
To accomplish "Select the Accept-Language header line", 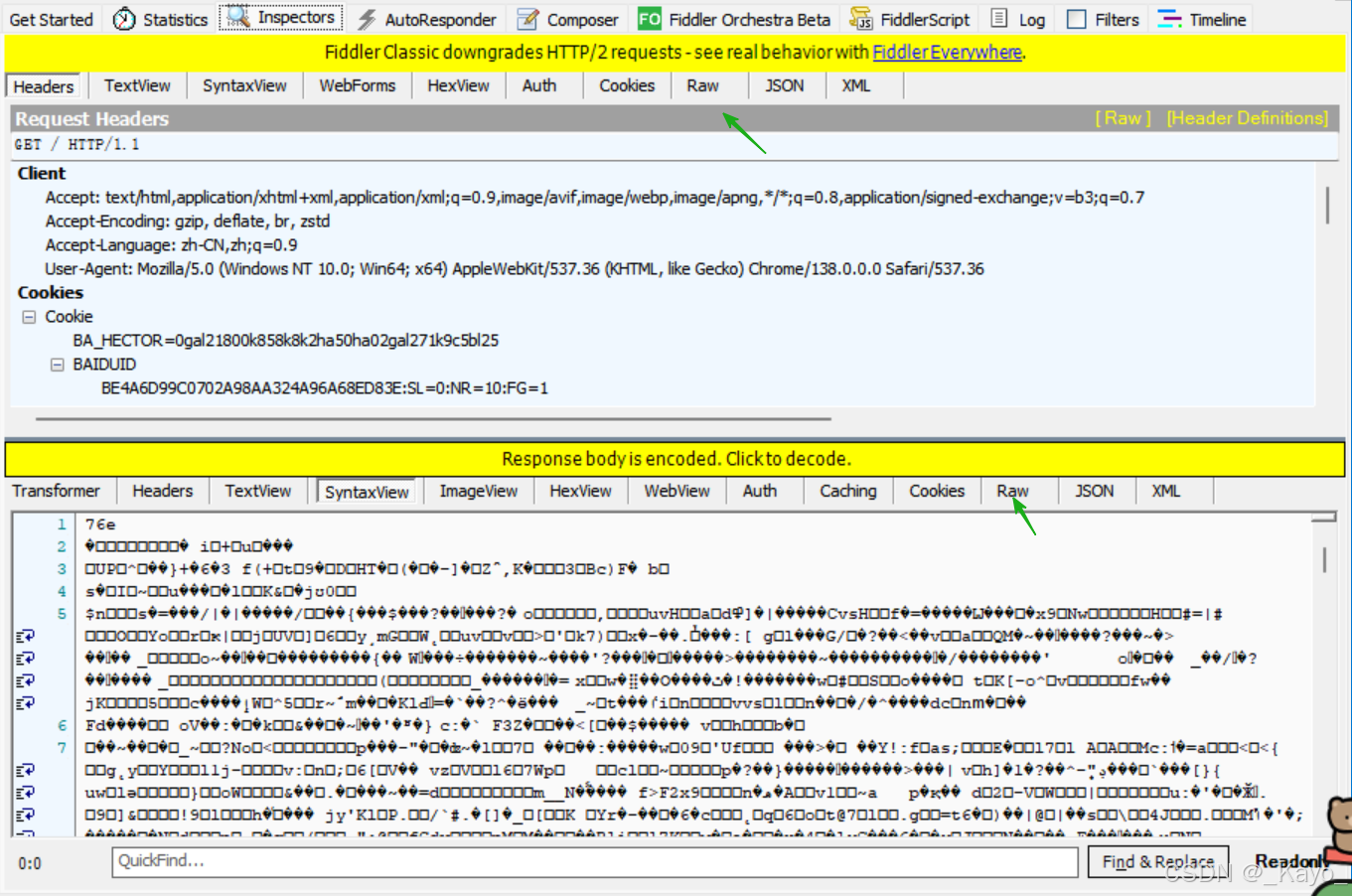I will (171, 245).
